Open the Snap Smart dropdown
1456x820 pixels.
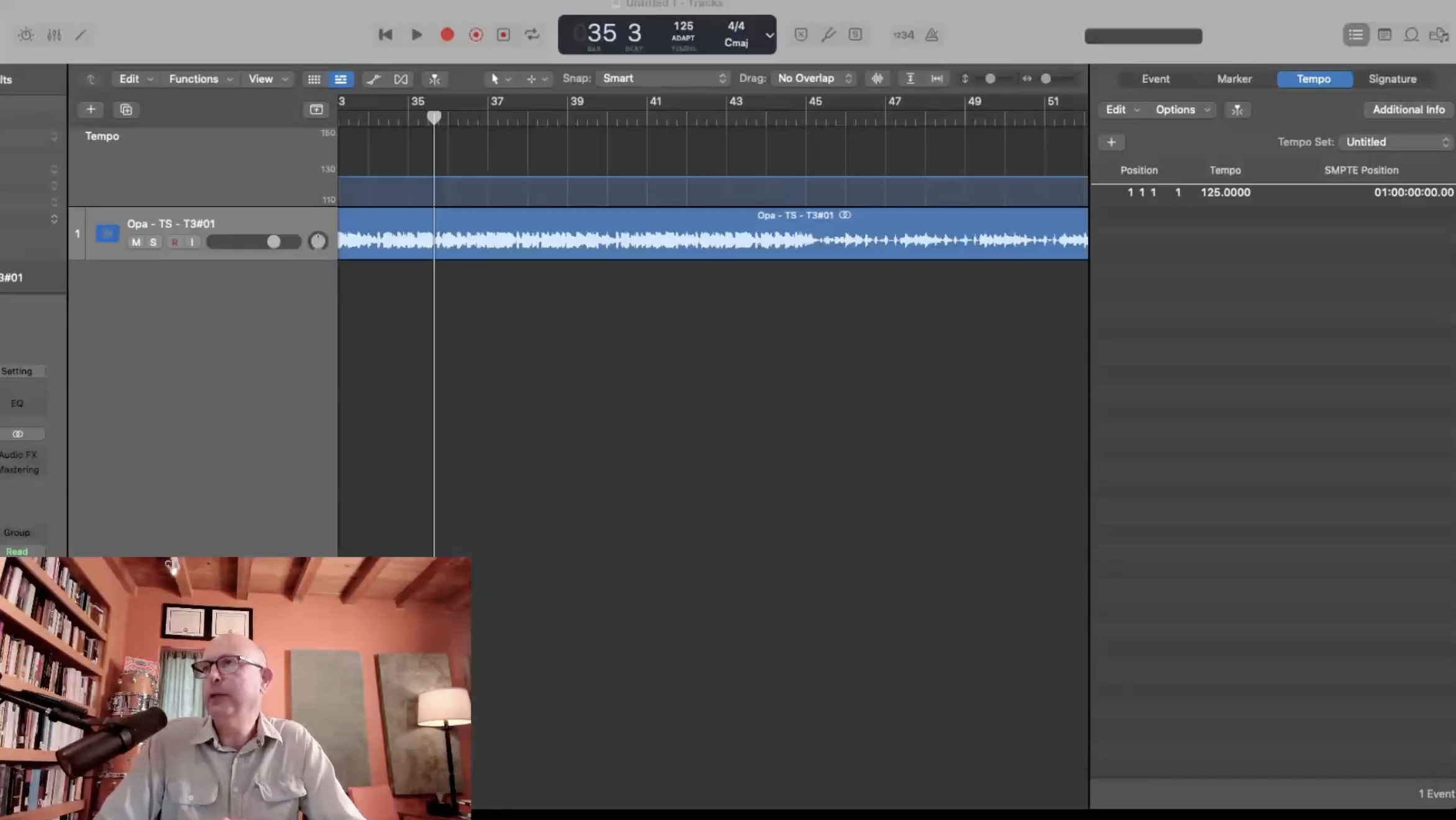click(663, 78)
